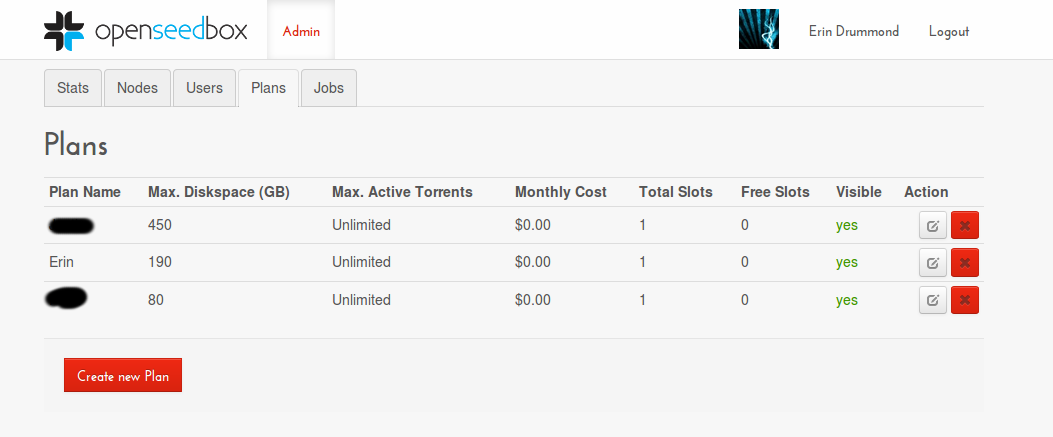The height and width of the screenshot is (437, 1053).
Task: Click the Plan Name column header
Action: (85, 192)
